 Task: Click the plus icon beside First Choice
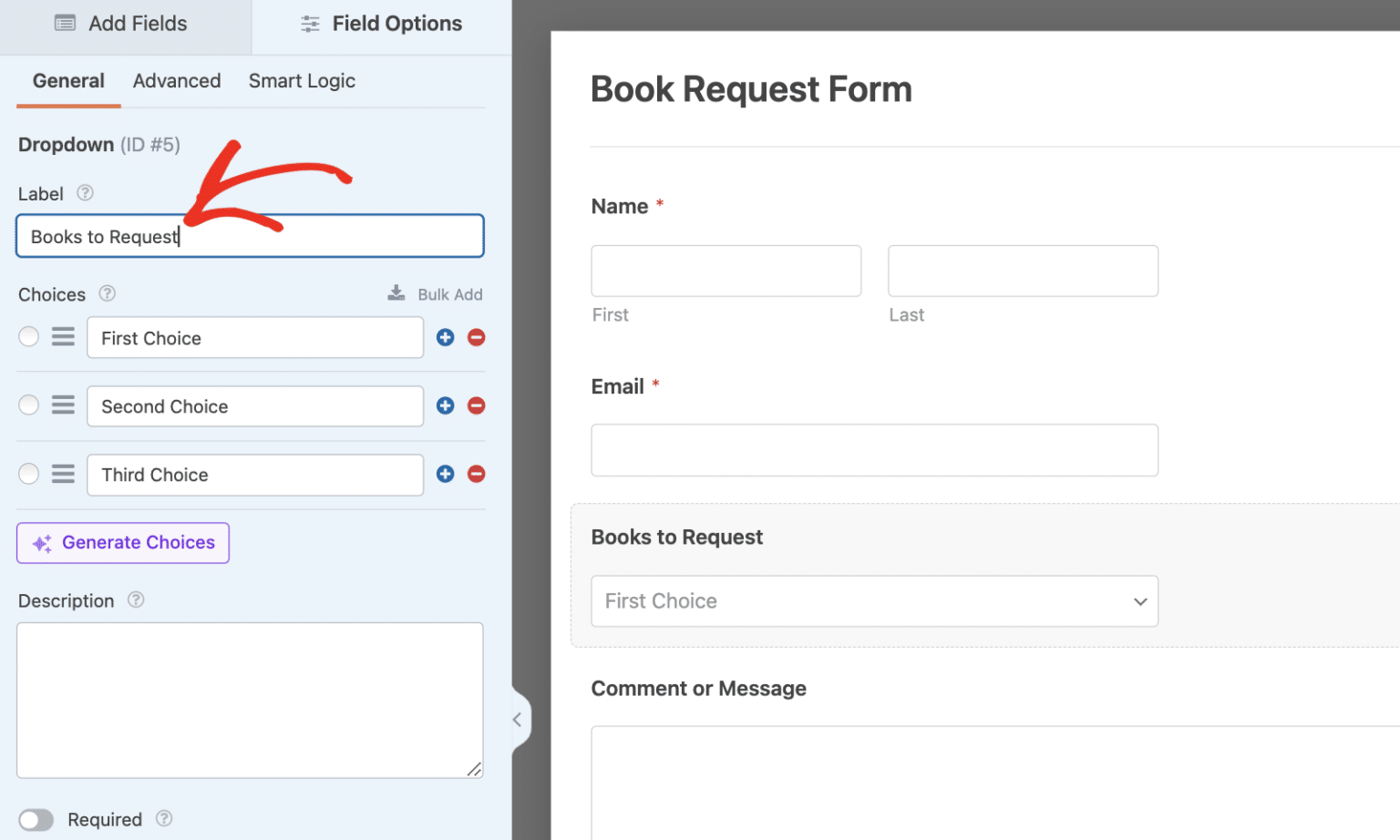(445, 337)
